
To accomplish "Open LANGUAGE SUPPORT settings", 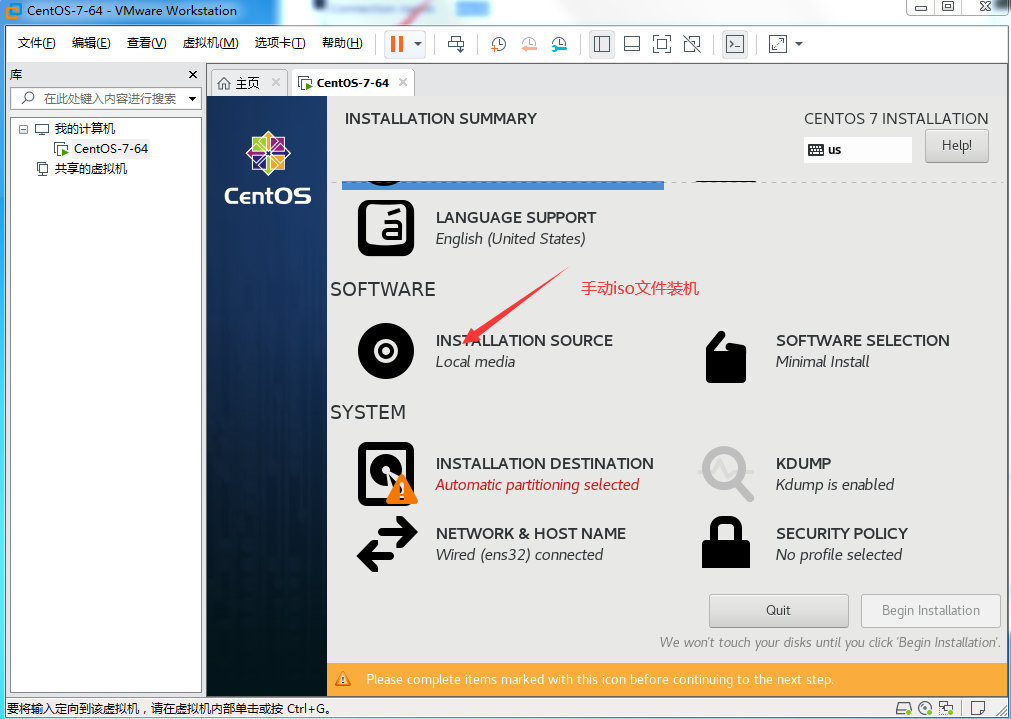I will (515, 218).
